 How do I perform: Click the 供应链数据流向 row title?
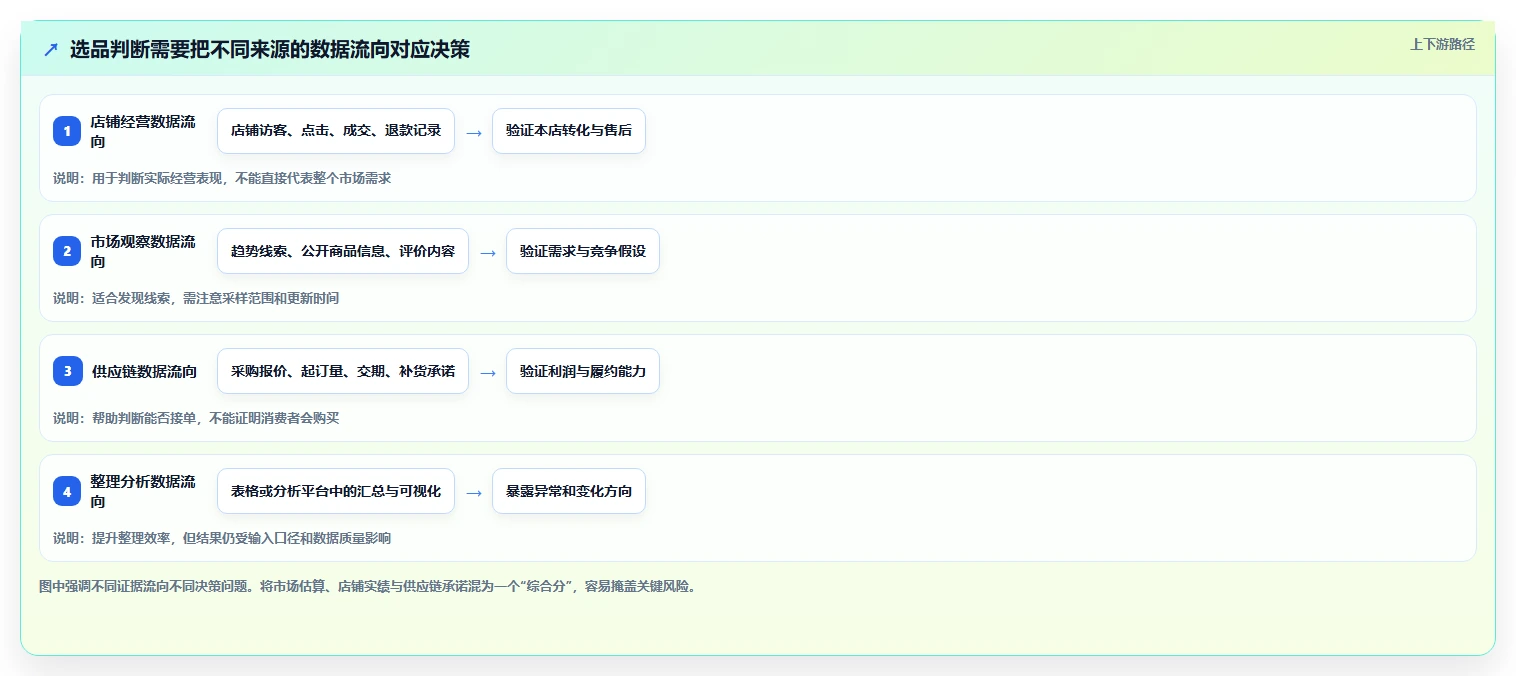[x=144, y=371]
